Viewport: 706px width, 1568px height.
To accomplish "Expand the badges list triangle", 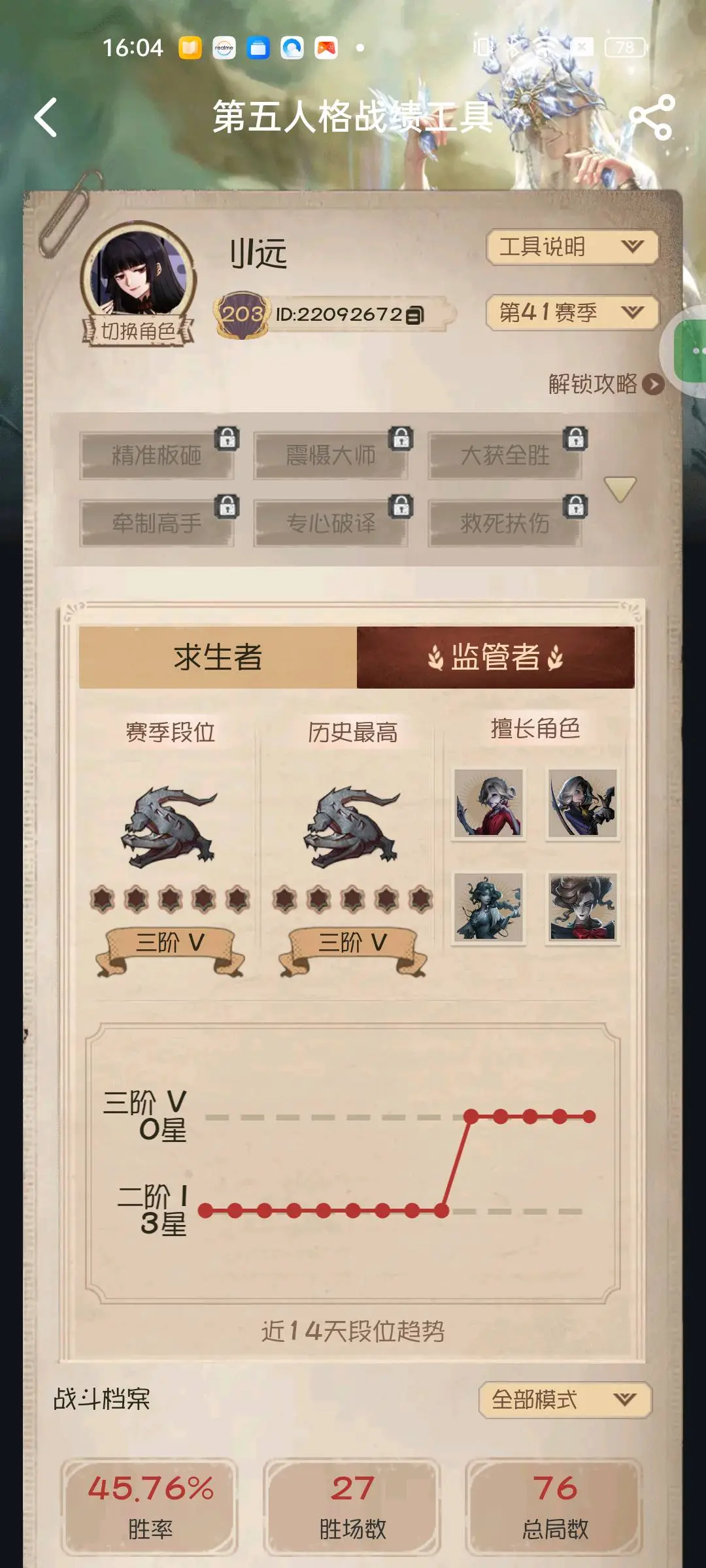I will point(620,489).
